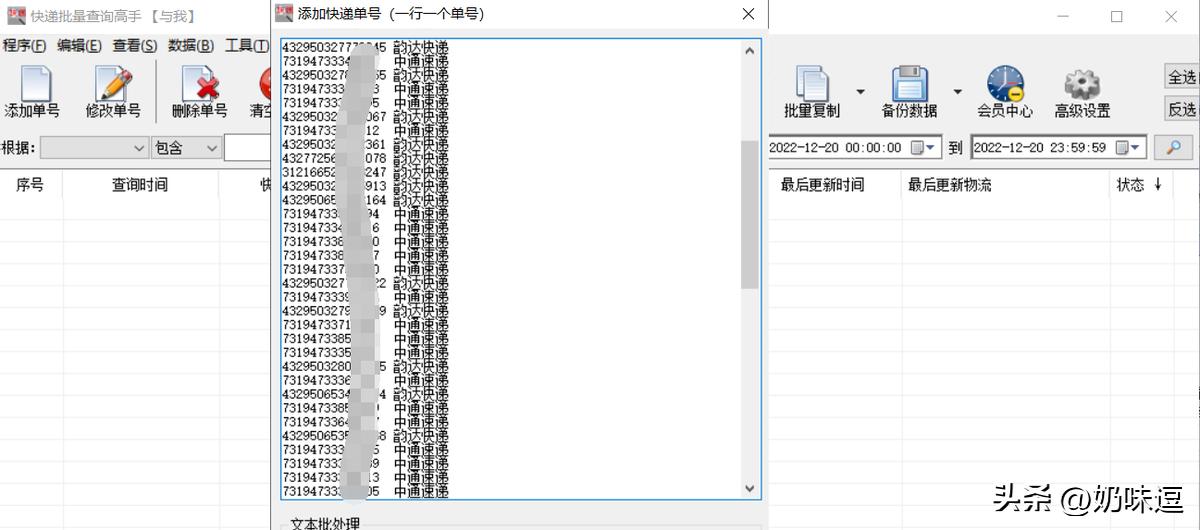Click the main window title bar app icon
Image resolution: width=1200 pixels, height=530 pixels.
(16, 16)
